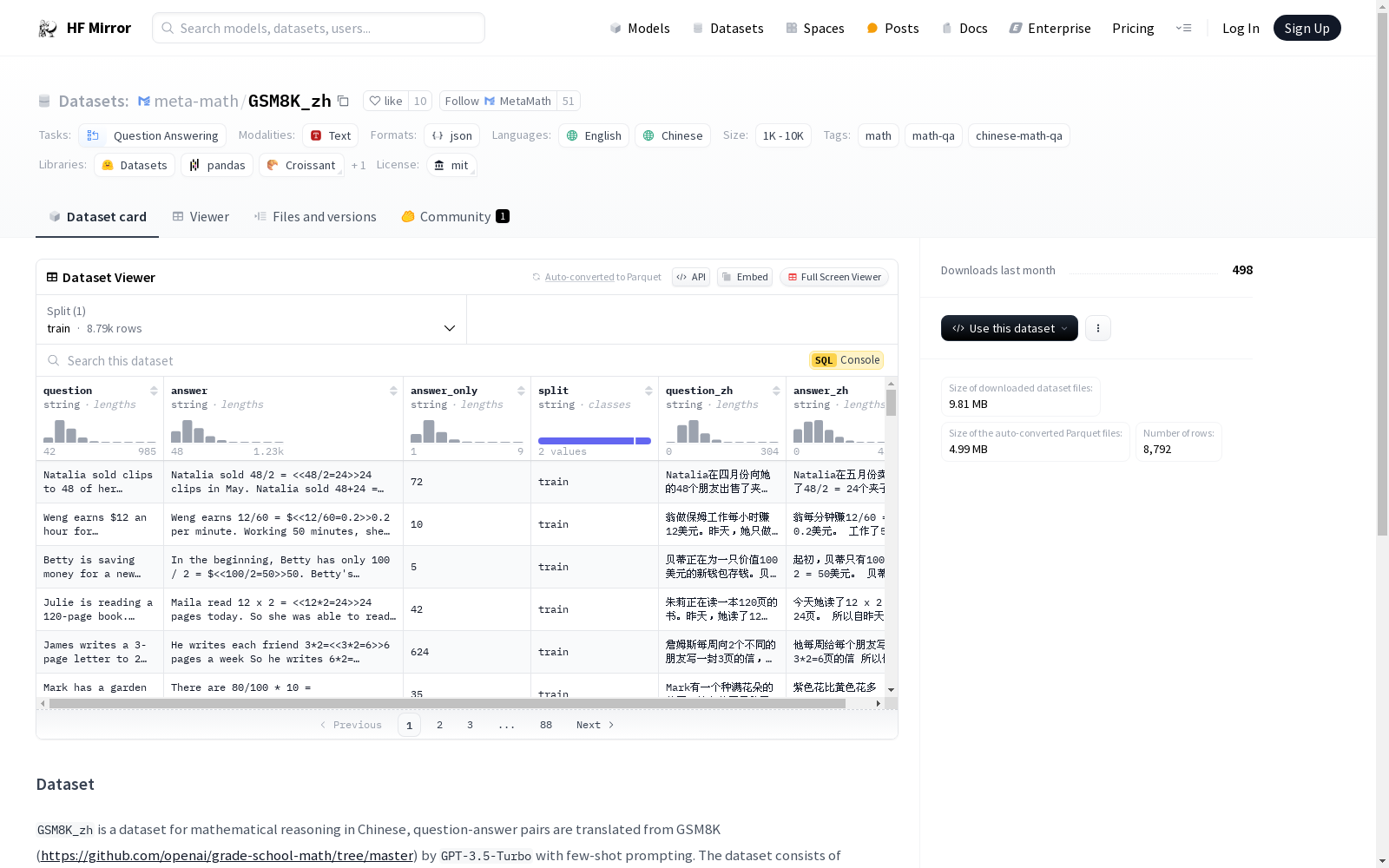Open the Croissant library tag

[301, 165]
